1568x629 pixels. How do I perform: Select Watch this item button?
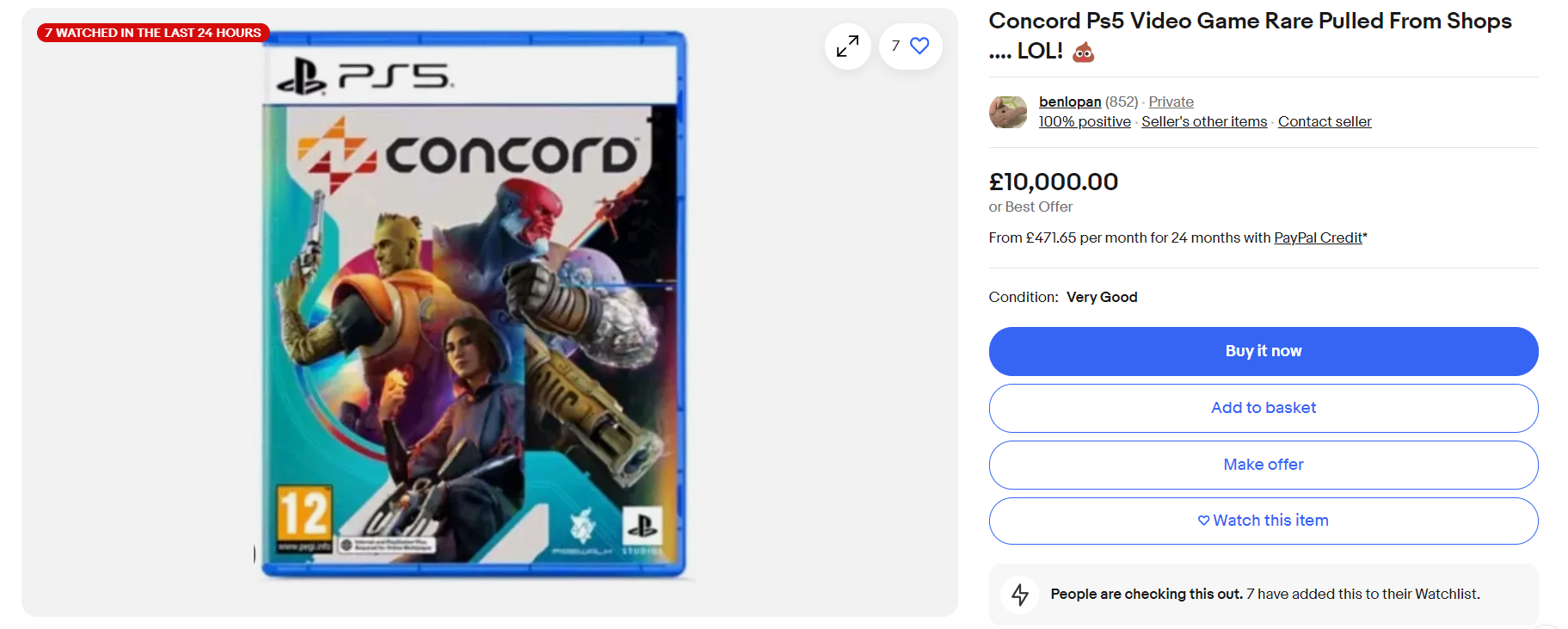tap(1263, 521)
